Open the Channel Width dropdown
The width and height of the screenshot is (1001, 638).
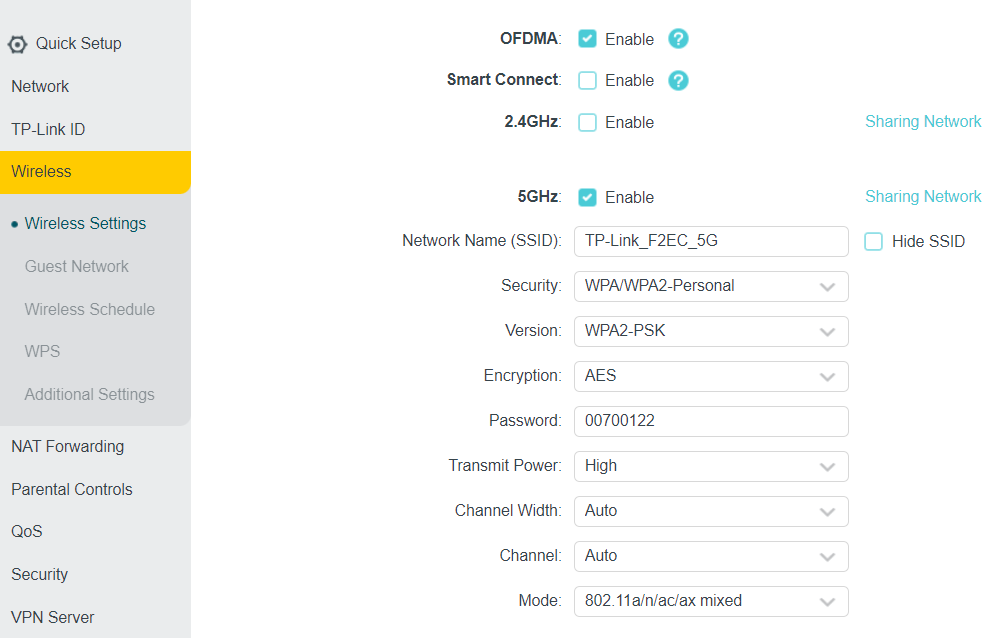coord(711,511)
